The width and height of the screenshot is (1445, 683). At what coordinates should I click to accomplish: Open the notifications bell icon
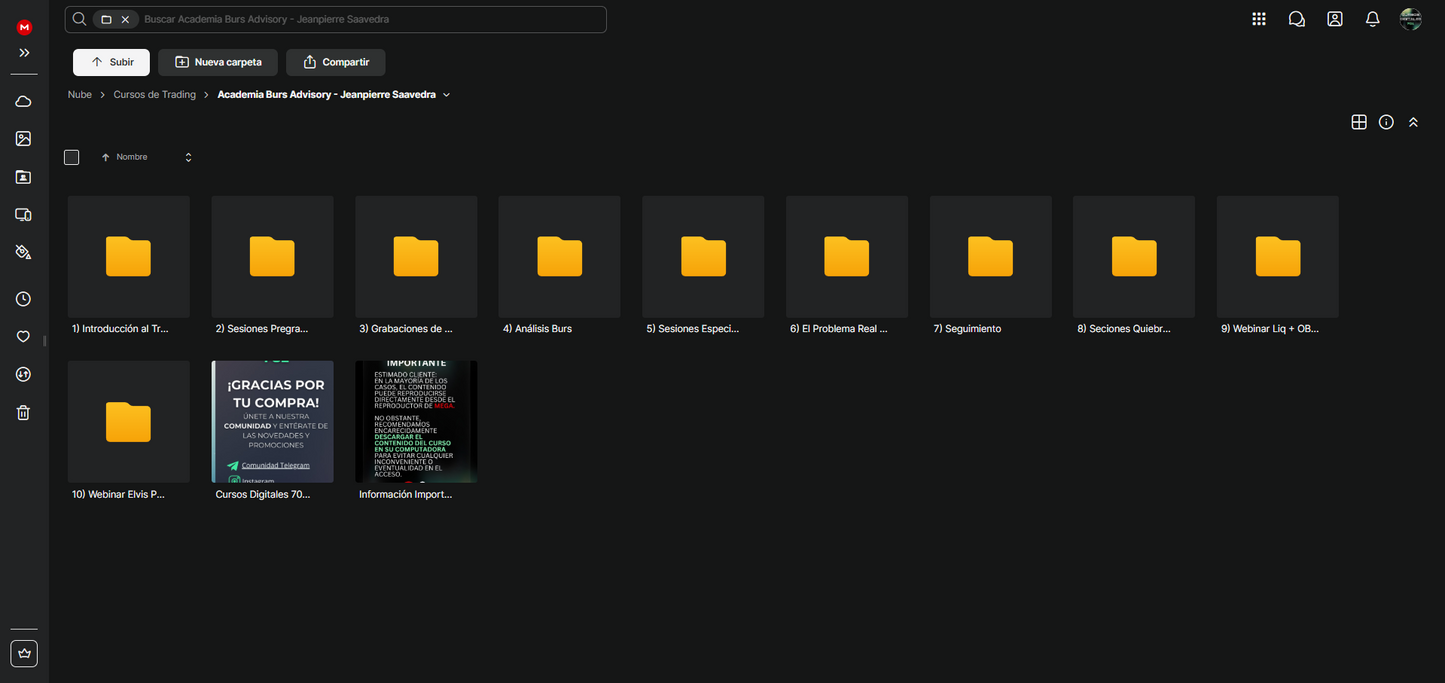(x=1373, y=19)
